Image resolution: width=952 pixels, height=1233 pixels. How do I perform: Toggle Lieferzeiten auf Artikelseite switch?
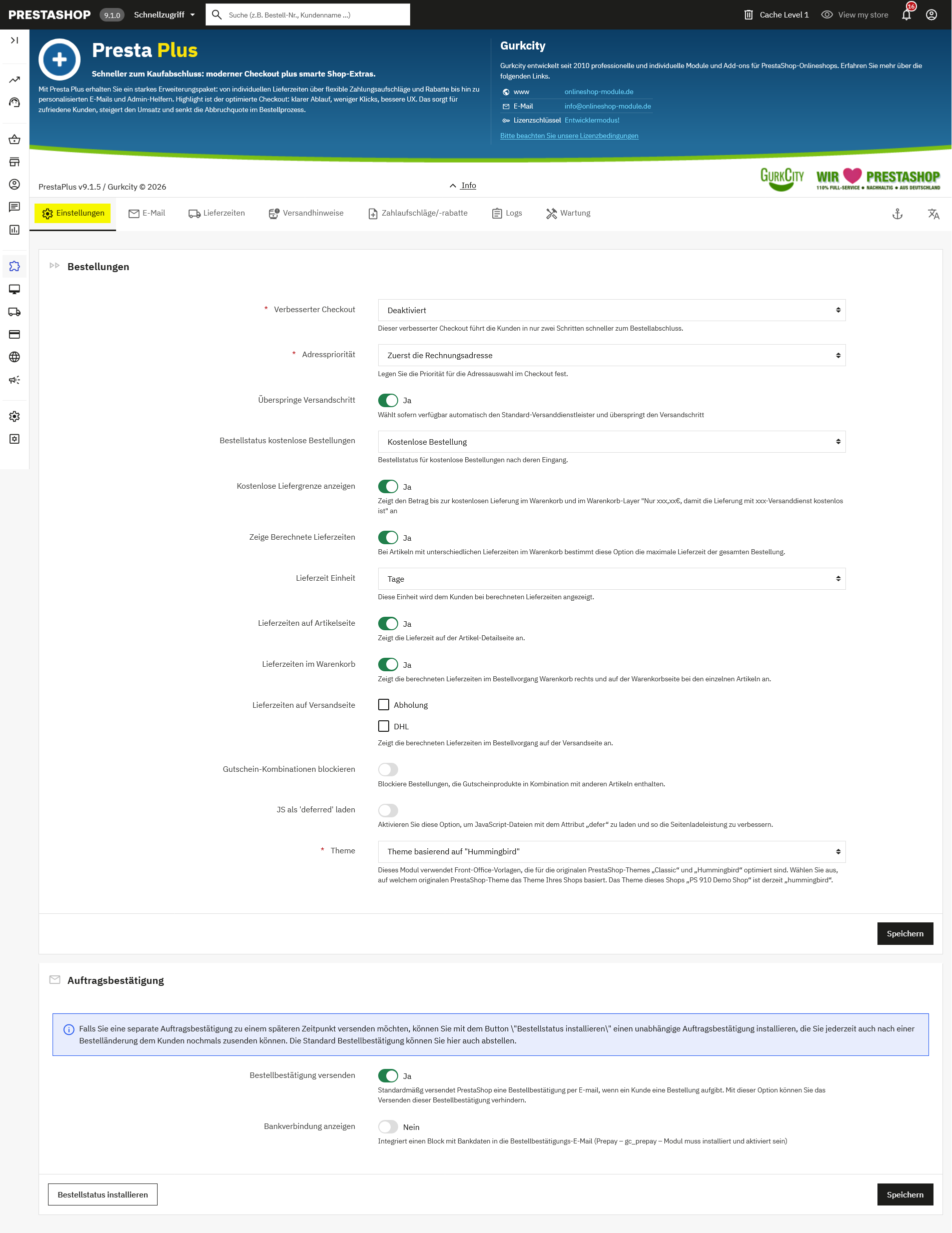pos(389,624)
